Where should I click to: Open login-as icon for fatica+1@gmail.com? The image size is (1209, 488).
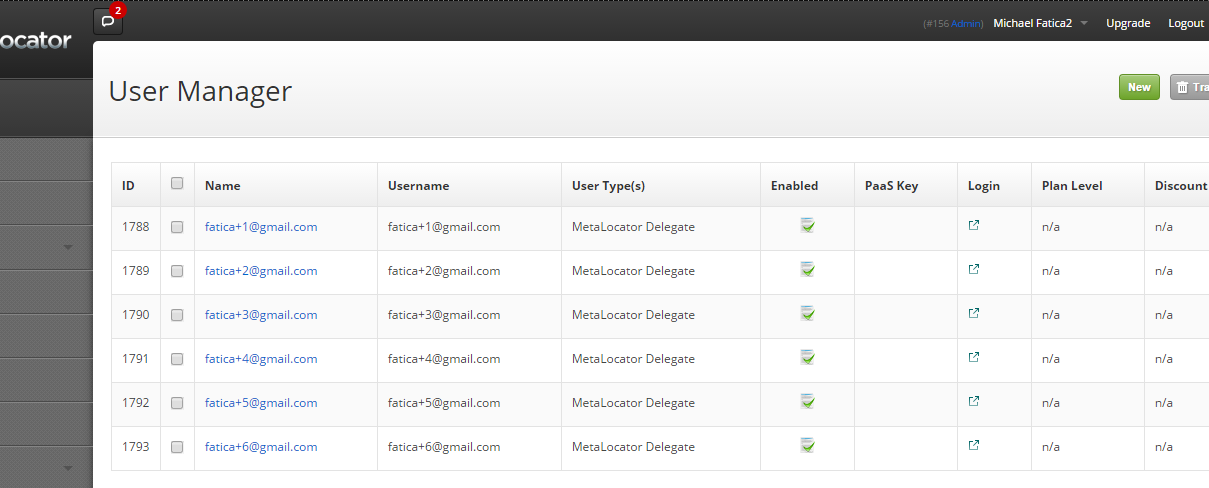(x=974, y=225)
